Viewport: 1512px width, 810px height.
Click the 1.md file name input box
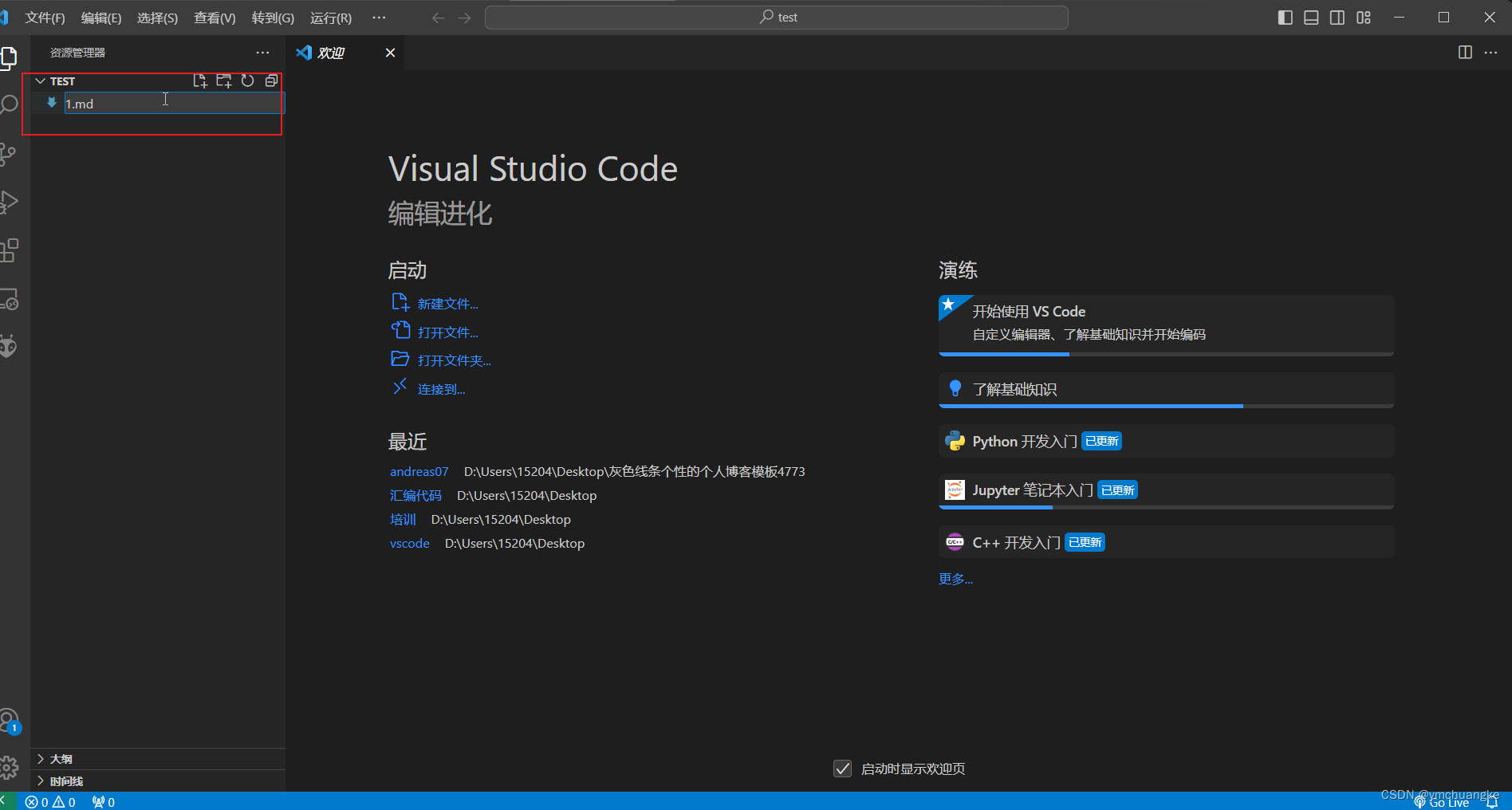[173, 104]
